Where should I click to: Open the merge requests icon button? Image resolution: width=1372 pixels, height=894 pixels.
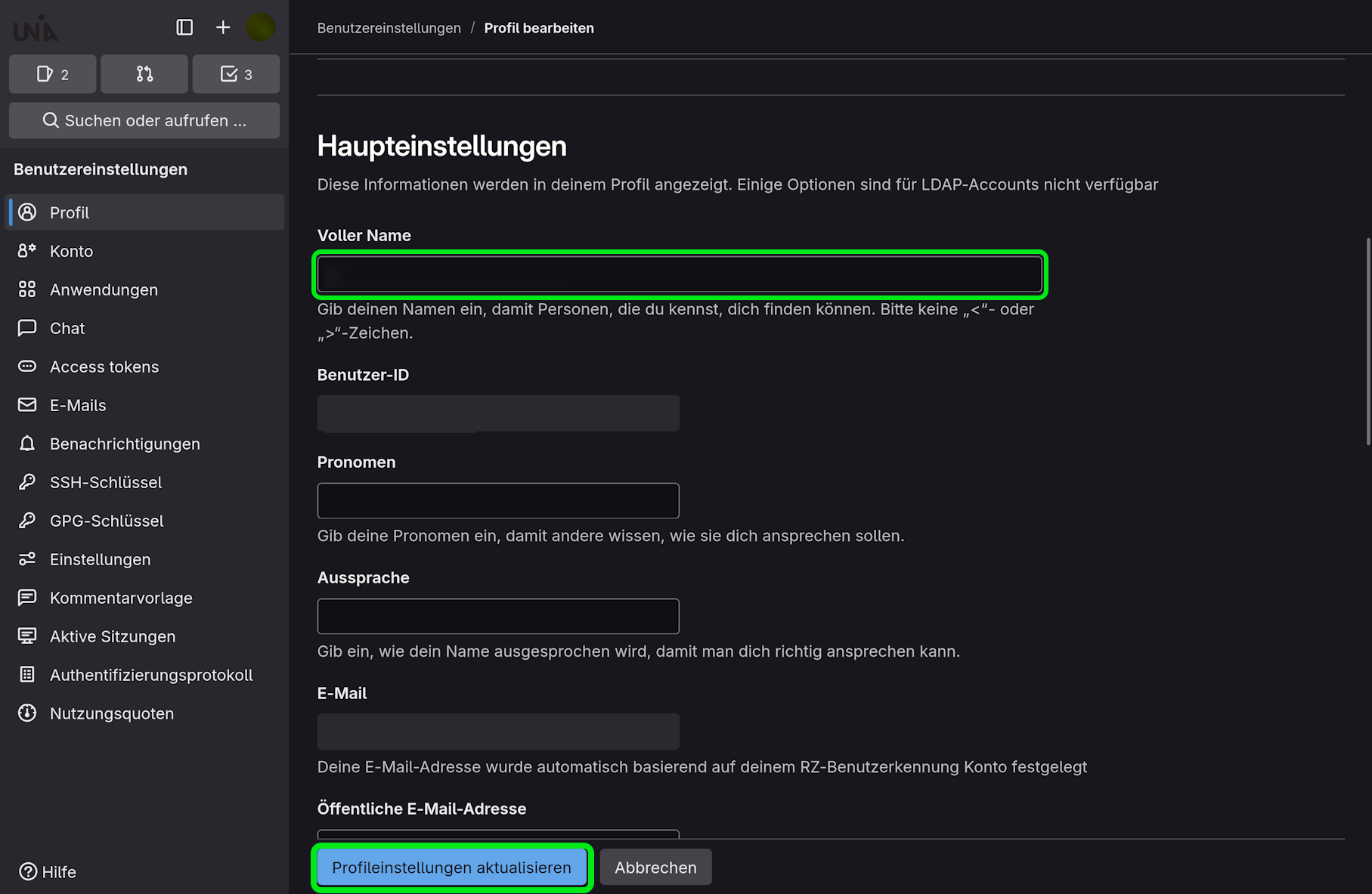(144, 74)
